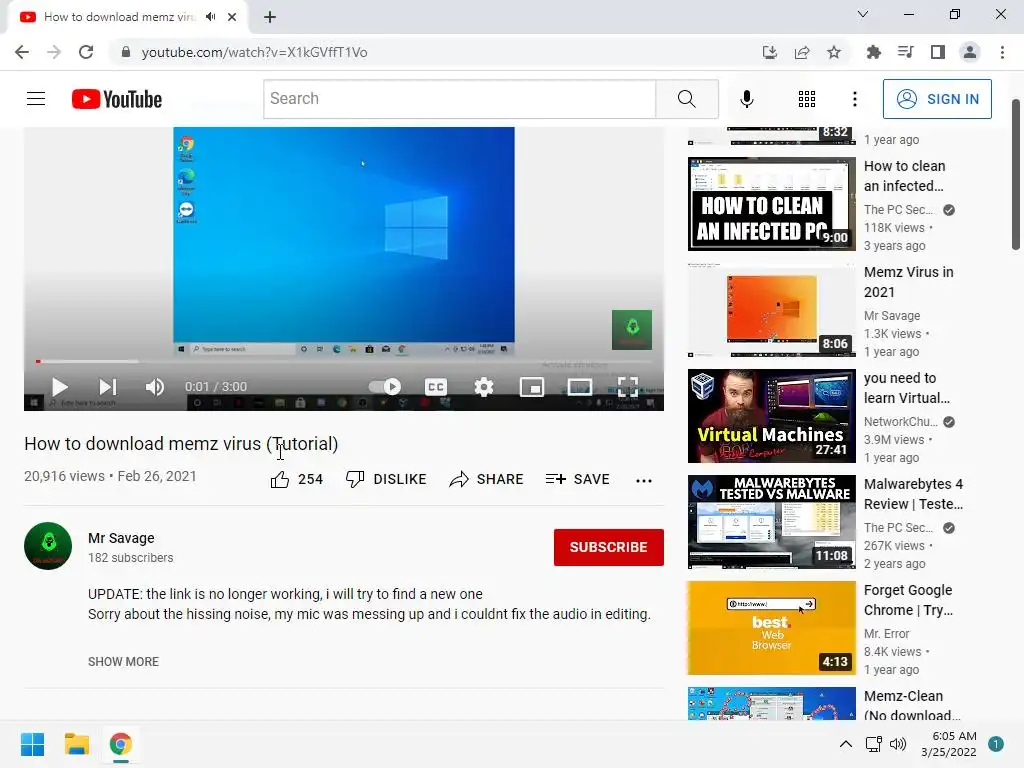Go back in browser history
This screenshot has height=768, width=1024.
(x=22, y=52)
